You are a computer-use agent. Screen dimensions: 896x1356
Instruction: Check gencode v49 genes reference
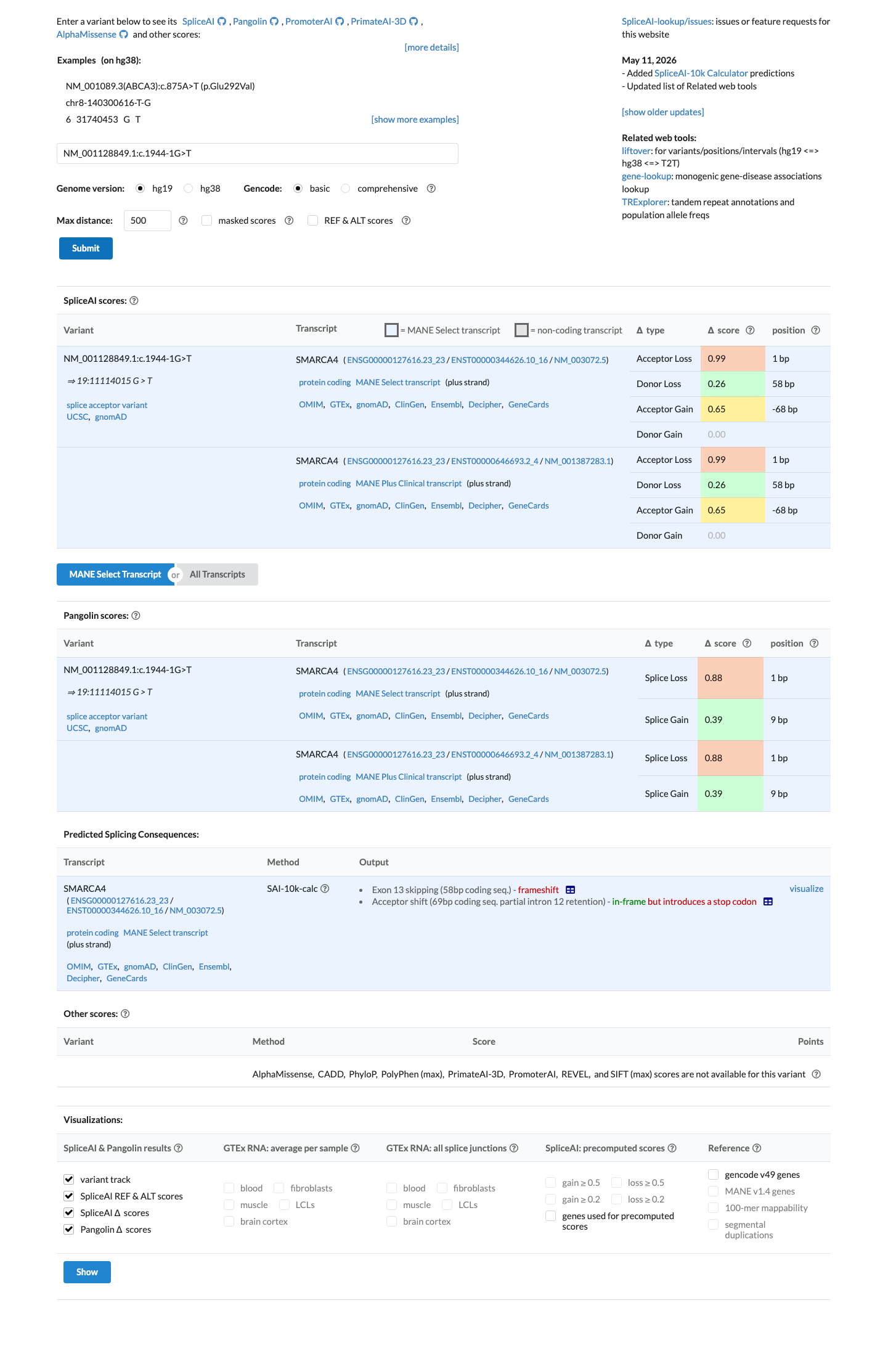(714, 1175)
